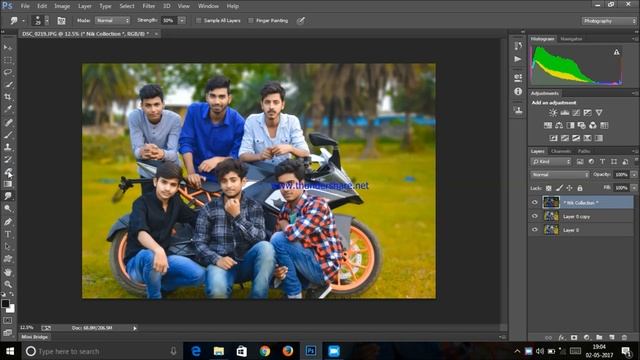
Task: Select the Pen tool
Action: (8, 222)
